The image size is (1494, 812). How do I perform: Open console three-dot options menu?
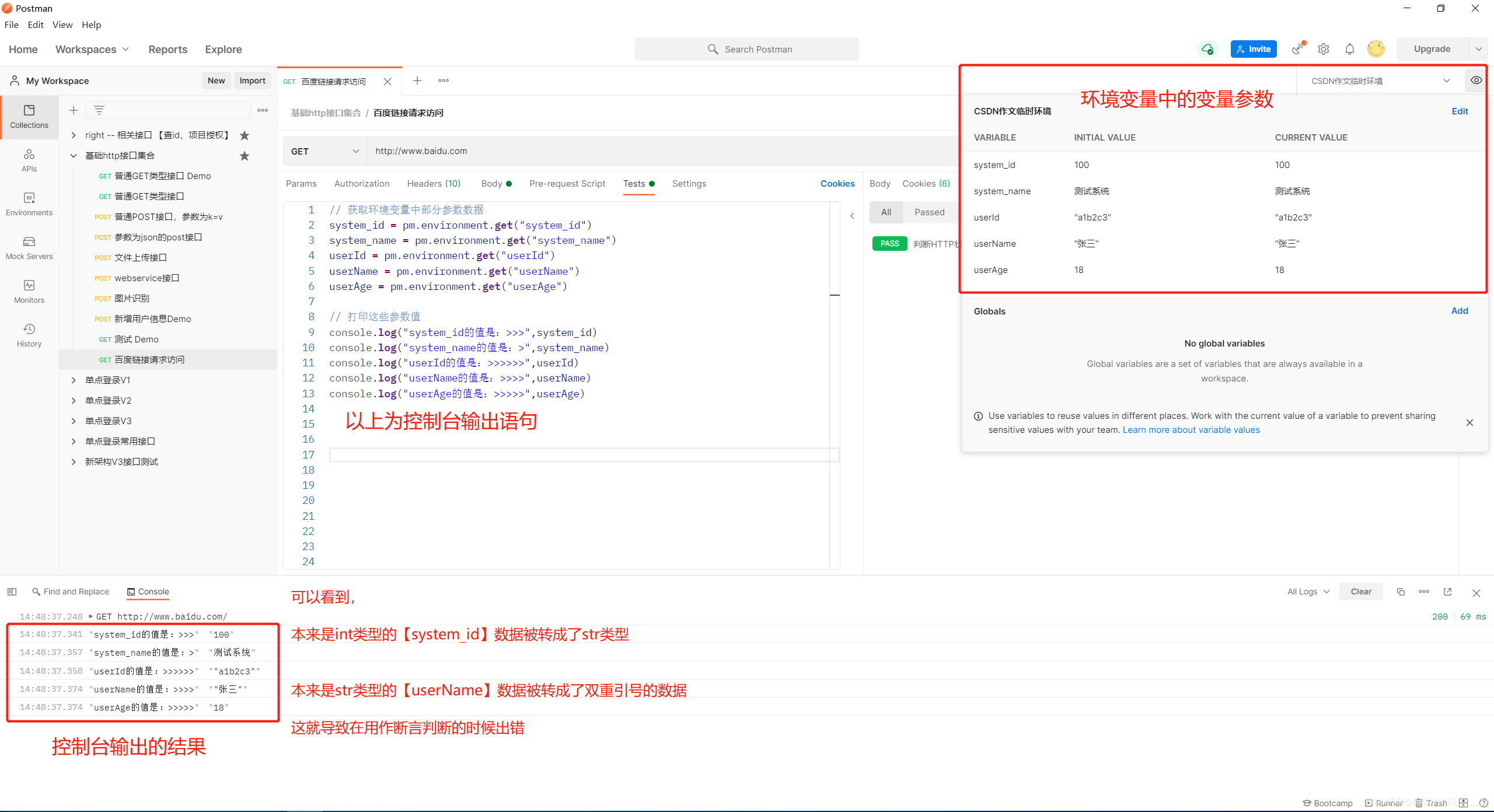click(1424, 591)
